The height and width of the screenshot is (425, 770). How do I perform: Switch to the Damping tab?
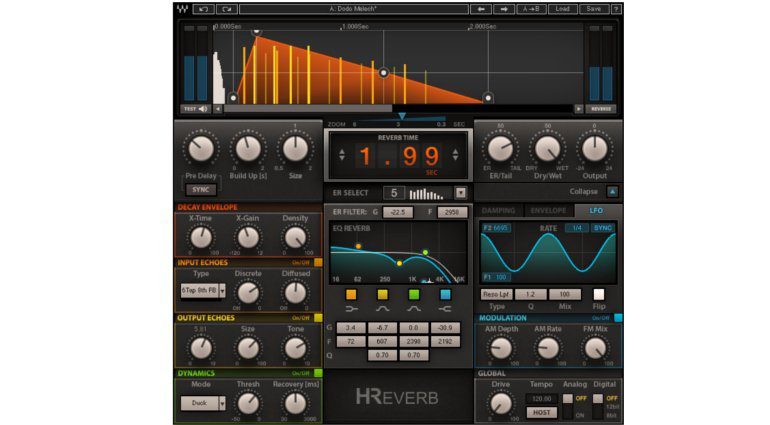click(498, 210)
